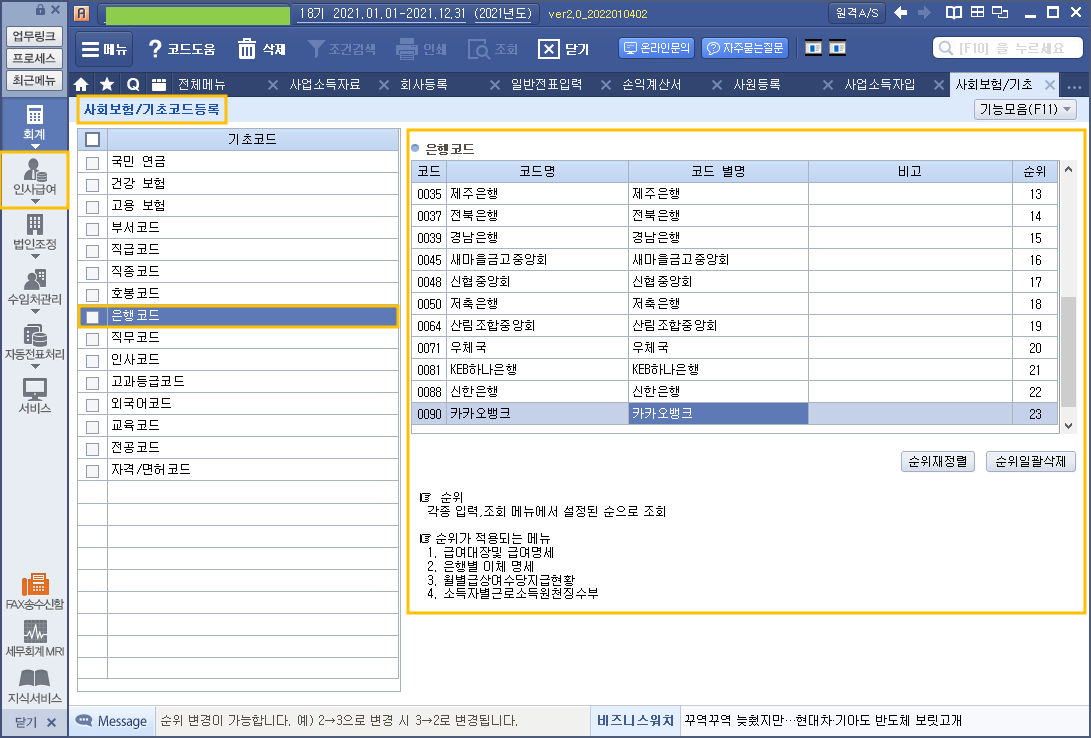Check the 은행코드 checkbox

pos(93,317)
